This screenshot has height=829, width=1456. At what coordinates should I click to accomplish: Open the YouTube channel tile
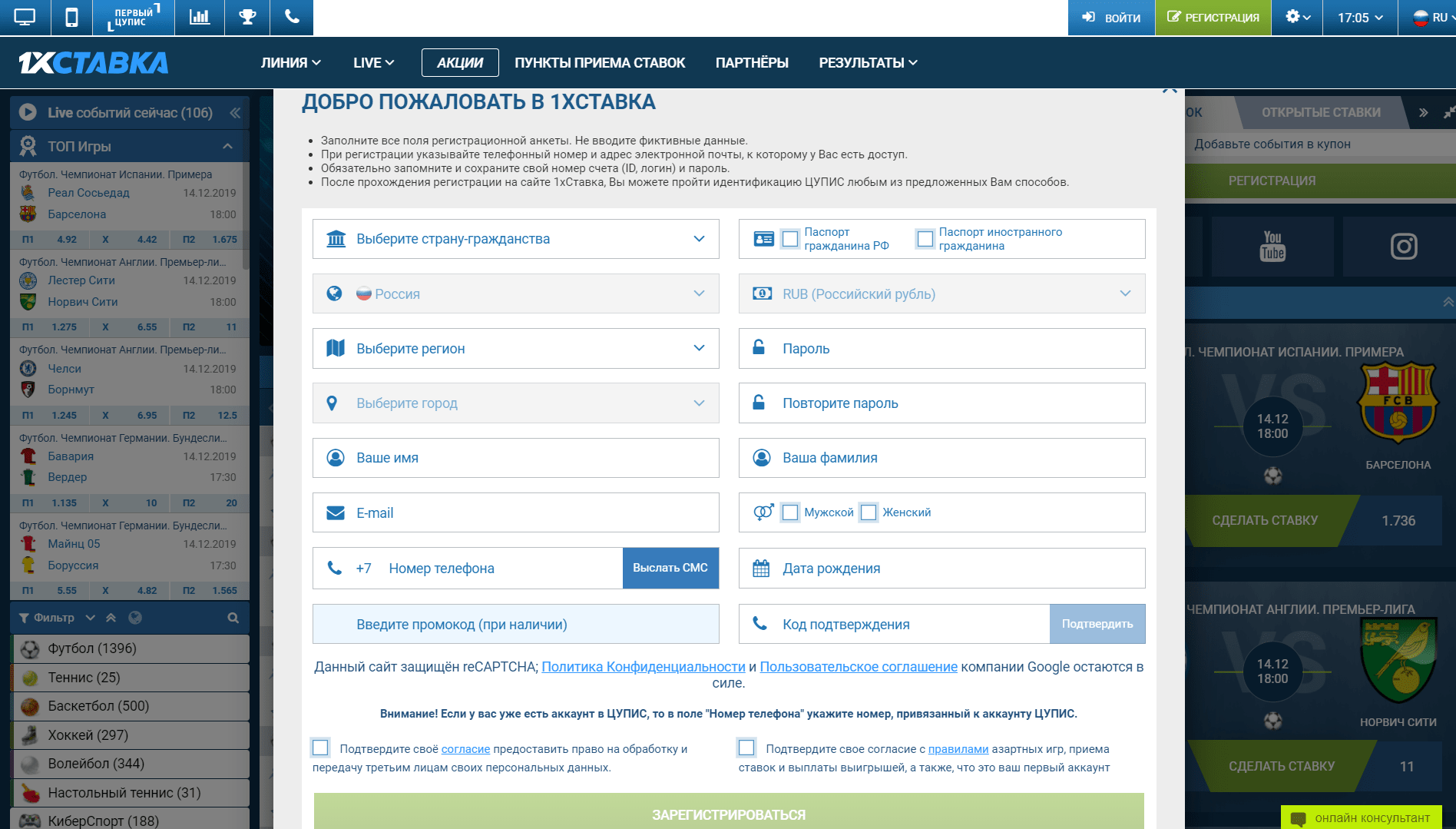click(1272, 247)
